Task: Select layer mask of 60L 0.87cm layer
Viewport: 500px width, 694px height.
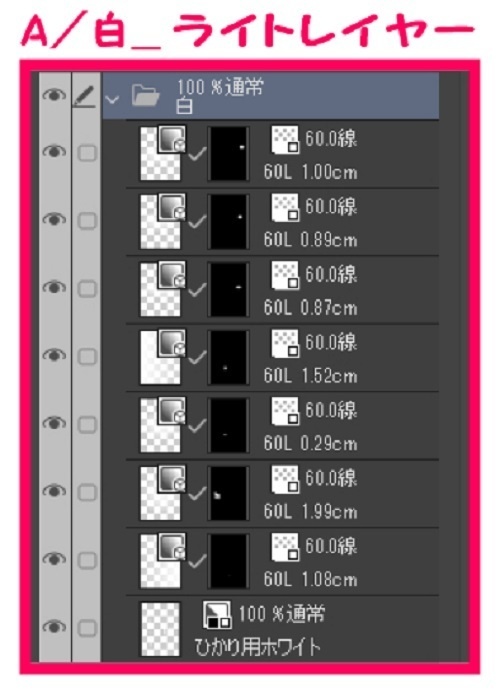Action: tap(228, 289)
